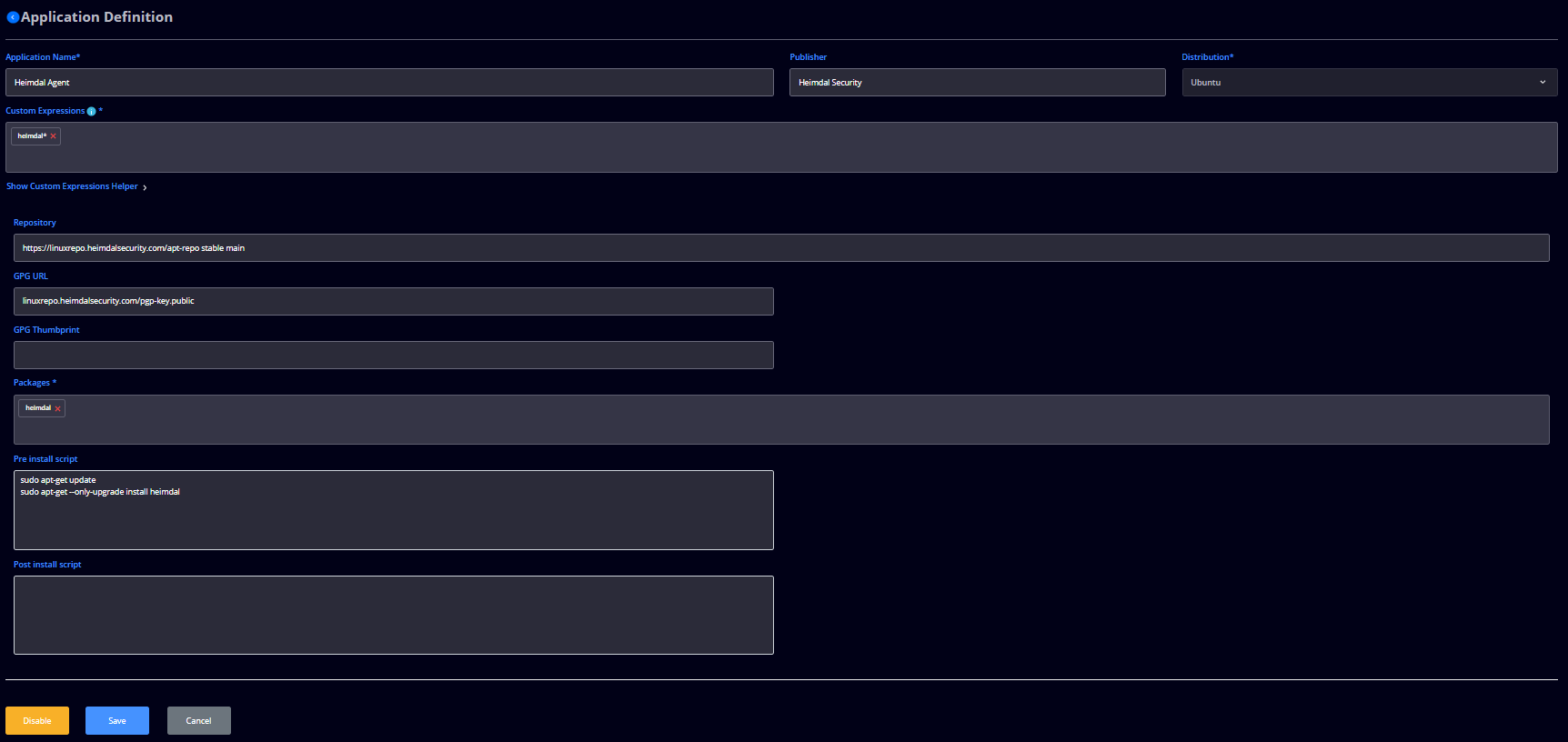The height and width of the screenshot is (742, 1568).
Task: Click the heimdal* expression tag text
Action: (x=32, y=136)
